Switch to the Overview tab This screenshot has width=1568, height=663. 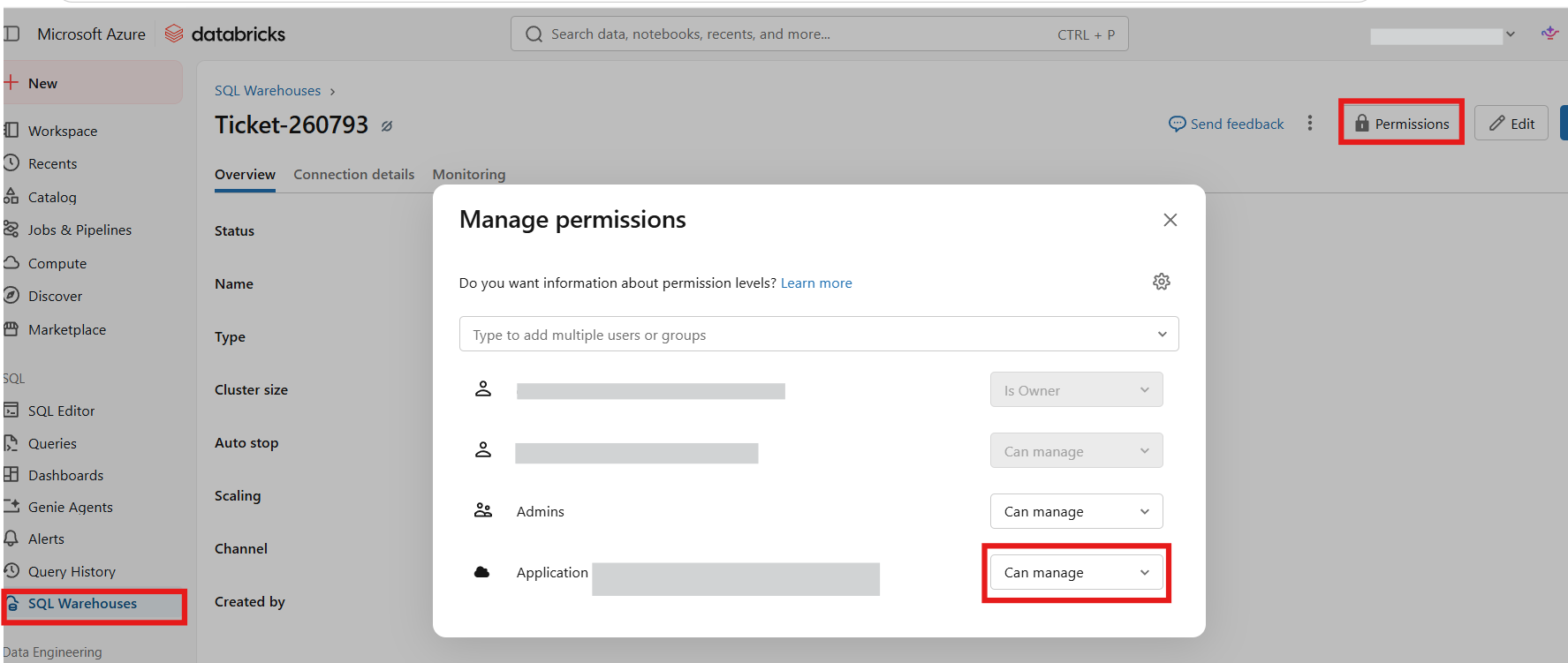(245, 175)
